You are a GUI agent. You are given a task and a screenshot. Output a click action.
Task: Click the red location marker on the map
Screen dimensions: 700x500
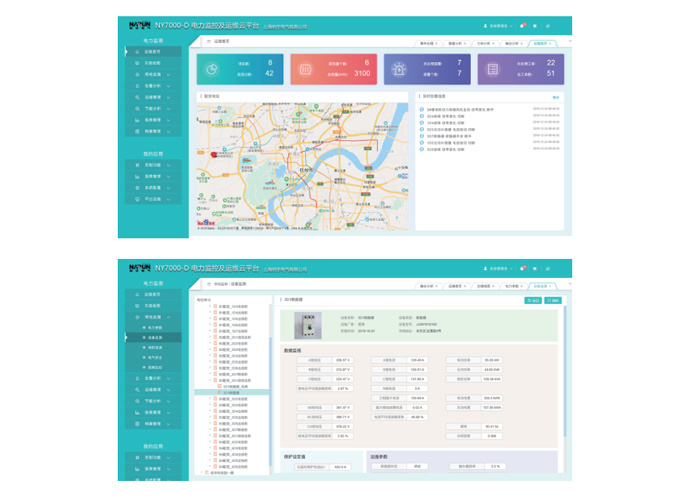point(212,155)
